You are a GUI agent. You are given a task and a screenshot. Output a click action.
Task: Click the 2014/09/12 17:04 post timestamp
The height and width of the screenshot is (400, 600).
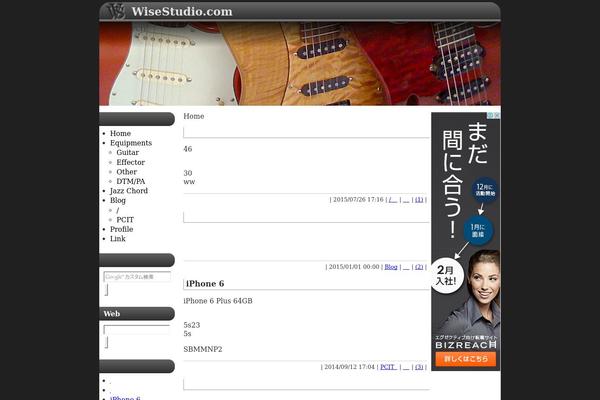[x=349, y=367]
